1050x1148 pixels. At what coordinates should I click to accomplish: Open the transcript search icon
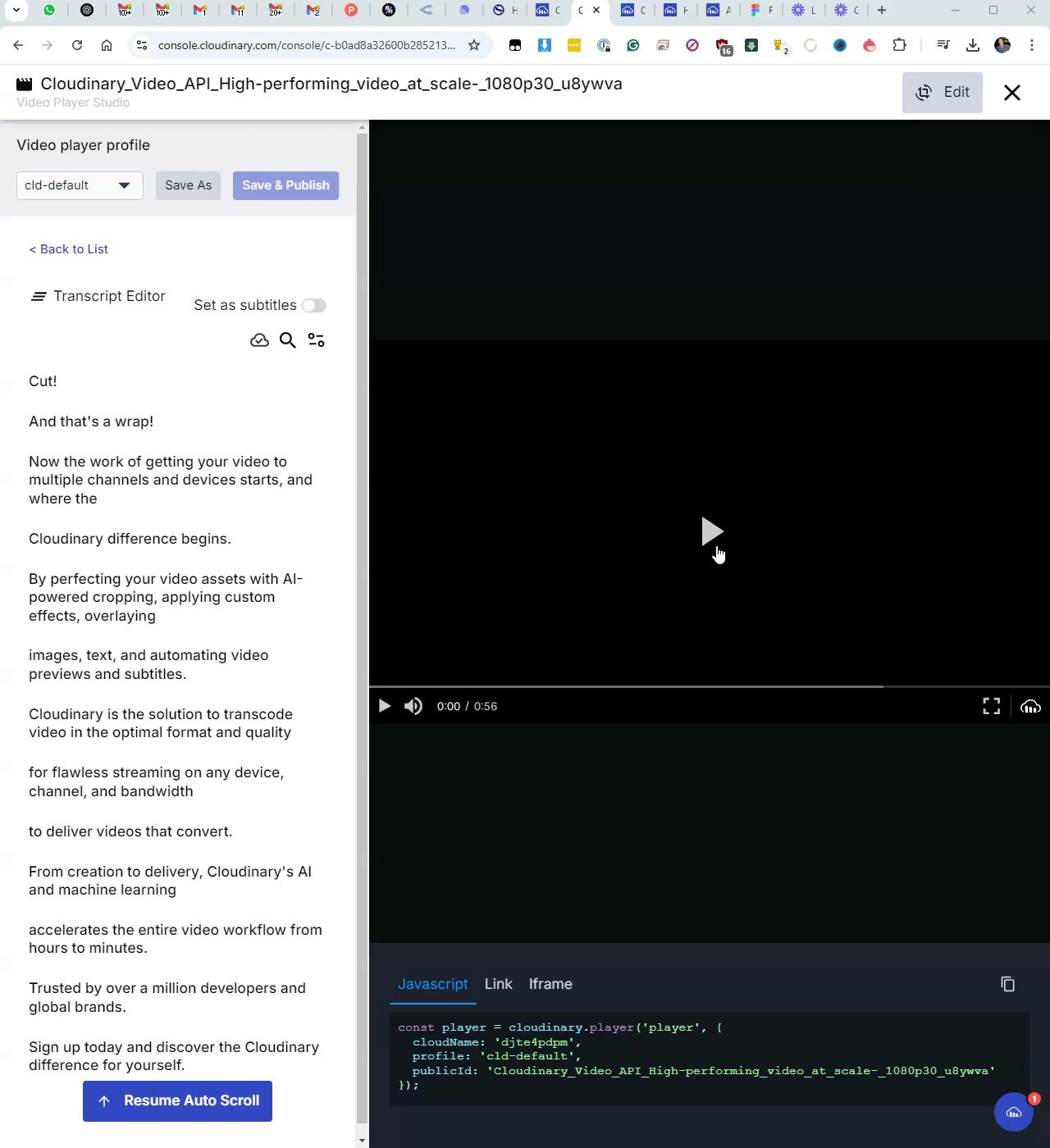tap(288, 340)
